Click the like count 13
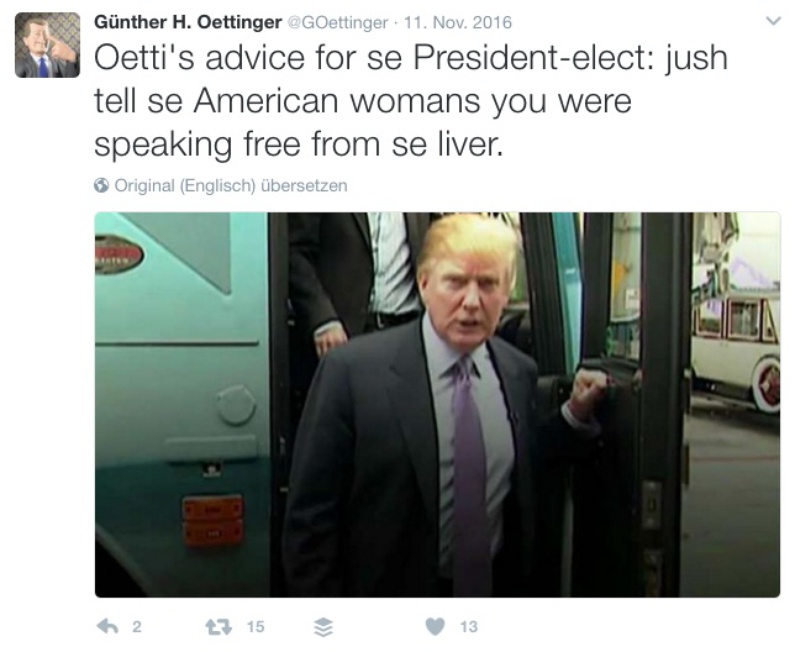Image resolution: width=795 pixels, height=652 pixels. coord(469,627)
